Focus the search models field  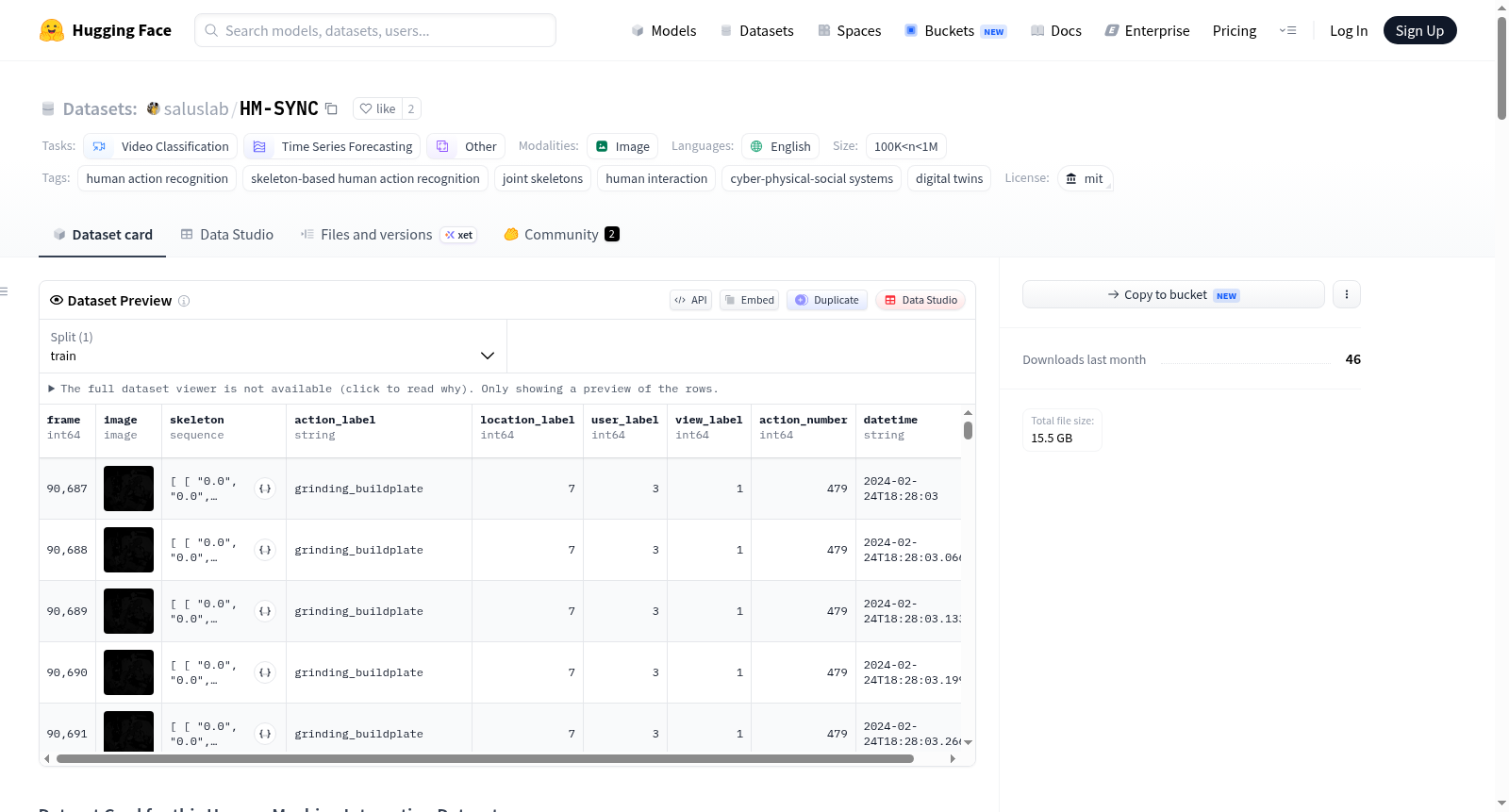(x=375, y=30)
